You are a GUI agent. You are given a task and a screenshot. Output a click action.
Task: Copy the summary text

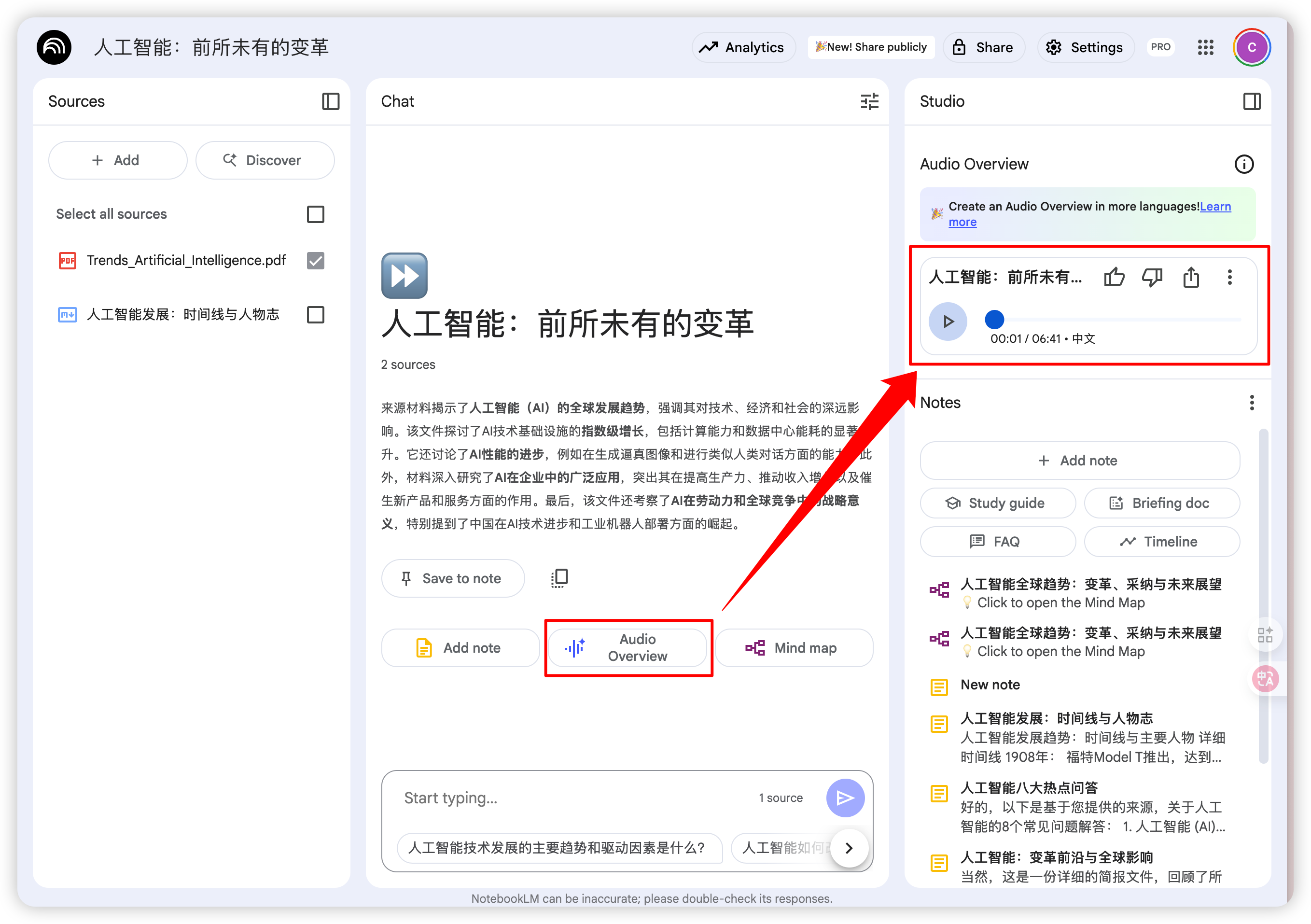point(559,578)
